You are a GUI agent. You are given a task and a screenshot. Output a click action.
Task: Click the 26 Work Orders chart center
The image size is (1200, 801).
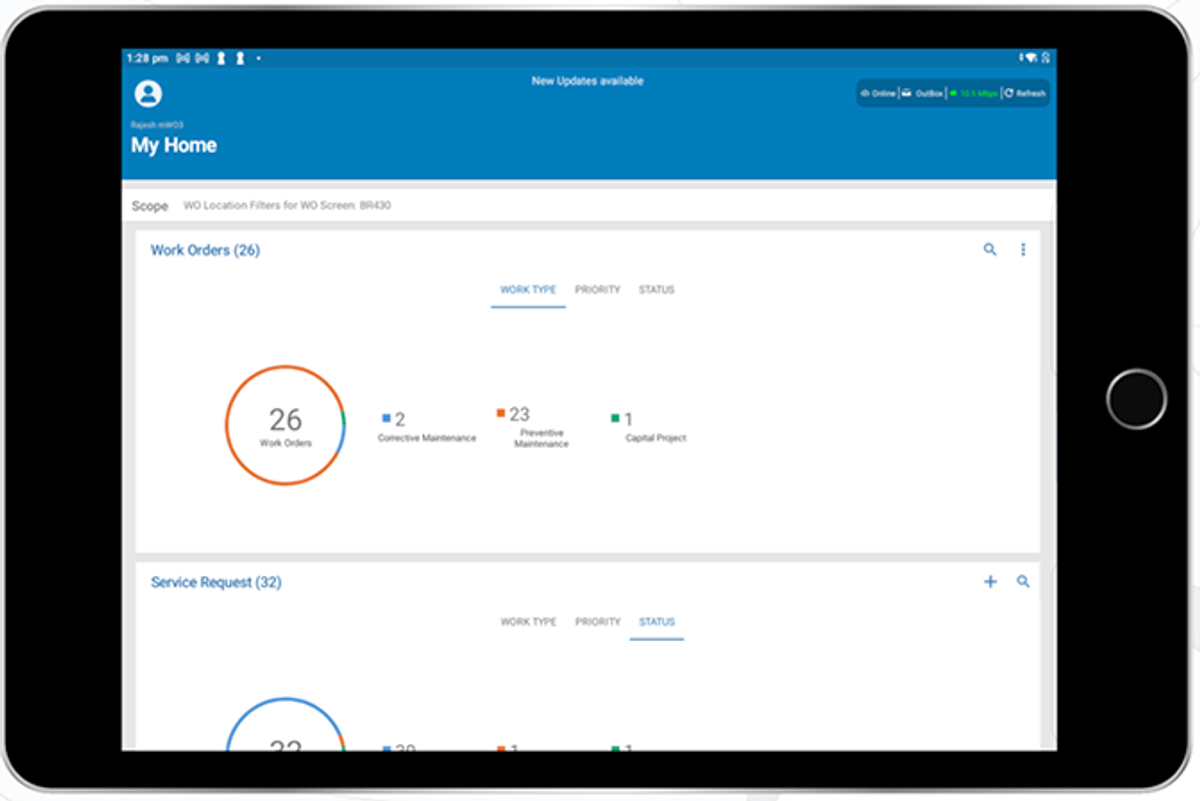coord(285,425)
